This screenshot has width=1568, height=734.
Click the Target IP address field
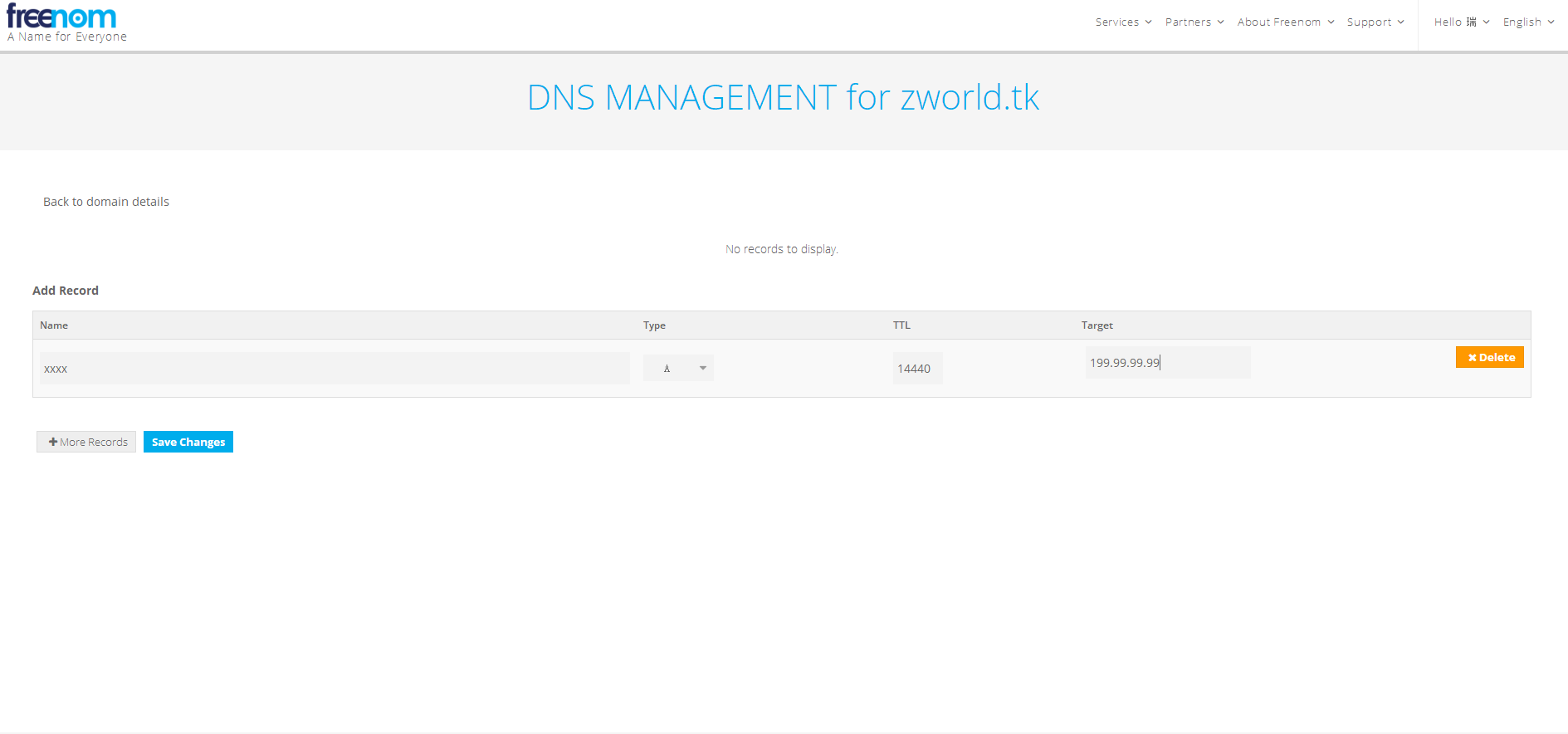pyautogui.click(x=1167, y=363)
